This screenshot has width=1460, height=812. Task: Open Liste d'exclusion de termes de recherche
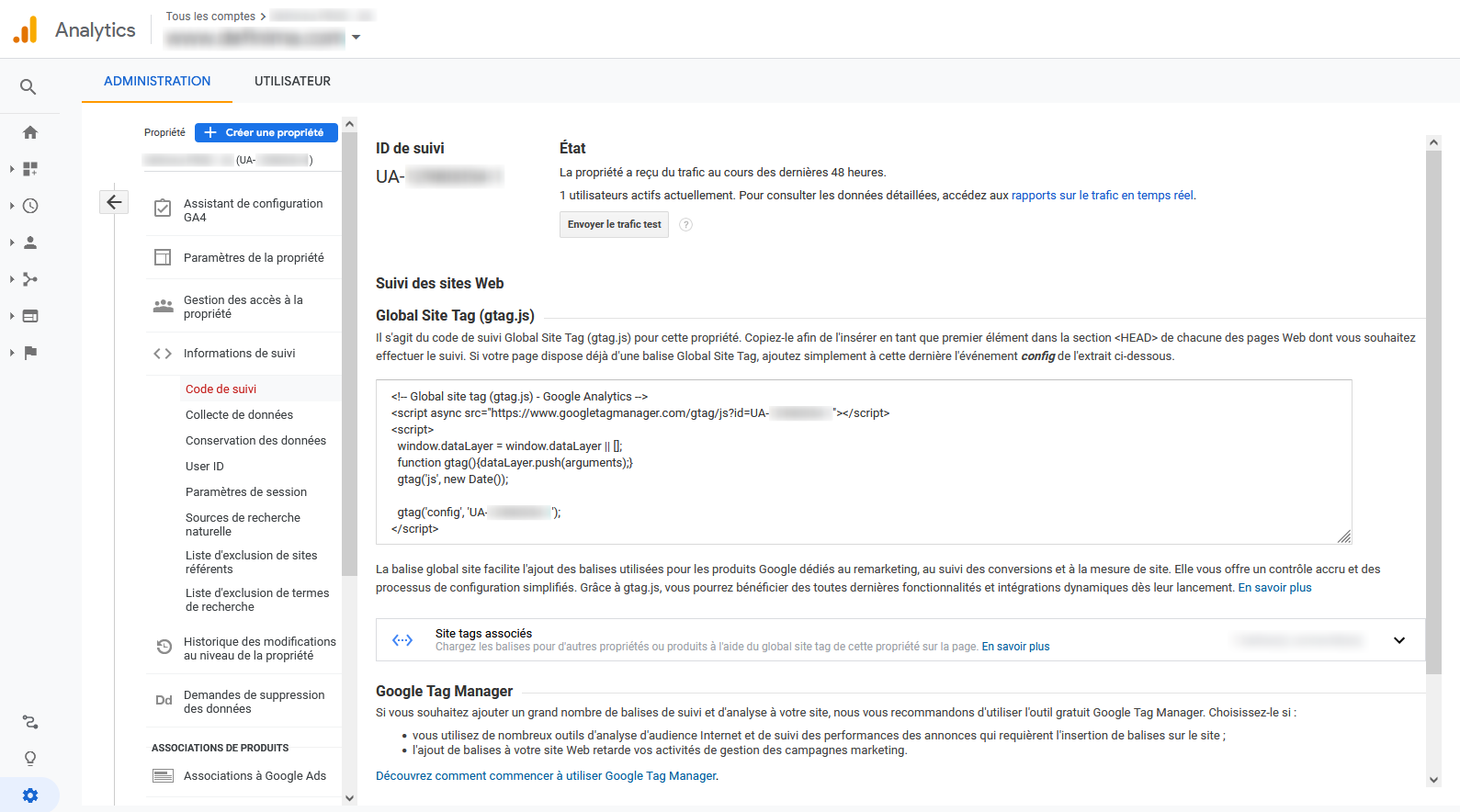(x=257, y=600)
